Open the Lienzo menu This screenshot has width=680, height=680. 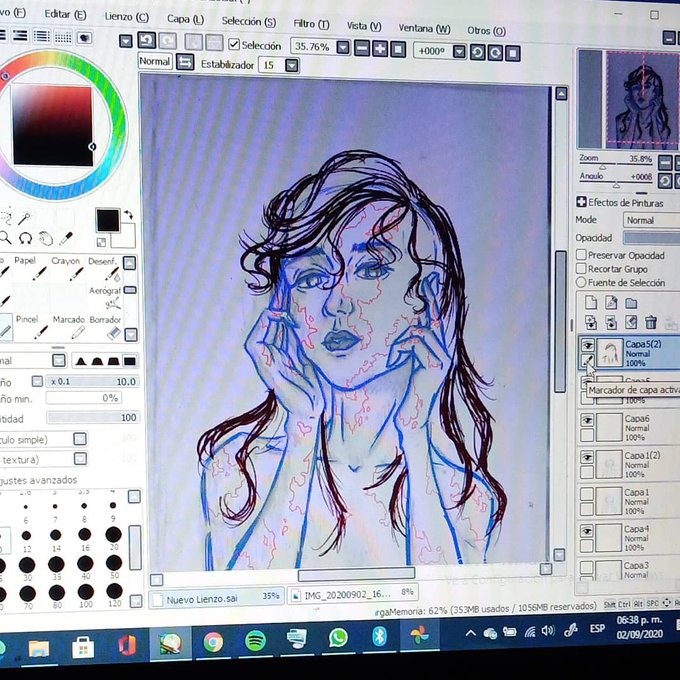point(127,17)
